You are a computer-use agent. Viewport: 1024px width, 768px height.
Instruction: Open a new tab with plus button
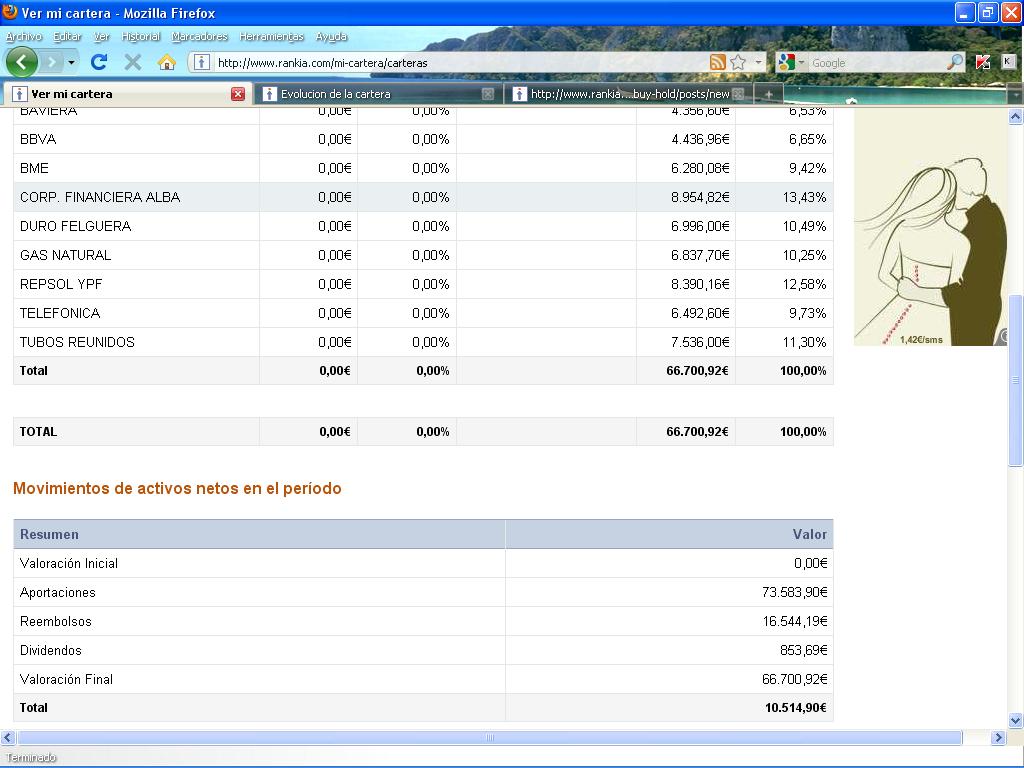[768, 94]
